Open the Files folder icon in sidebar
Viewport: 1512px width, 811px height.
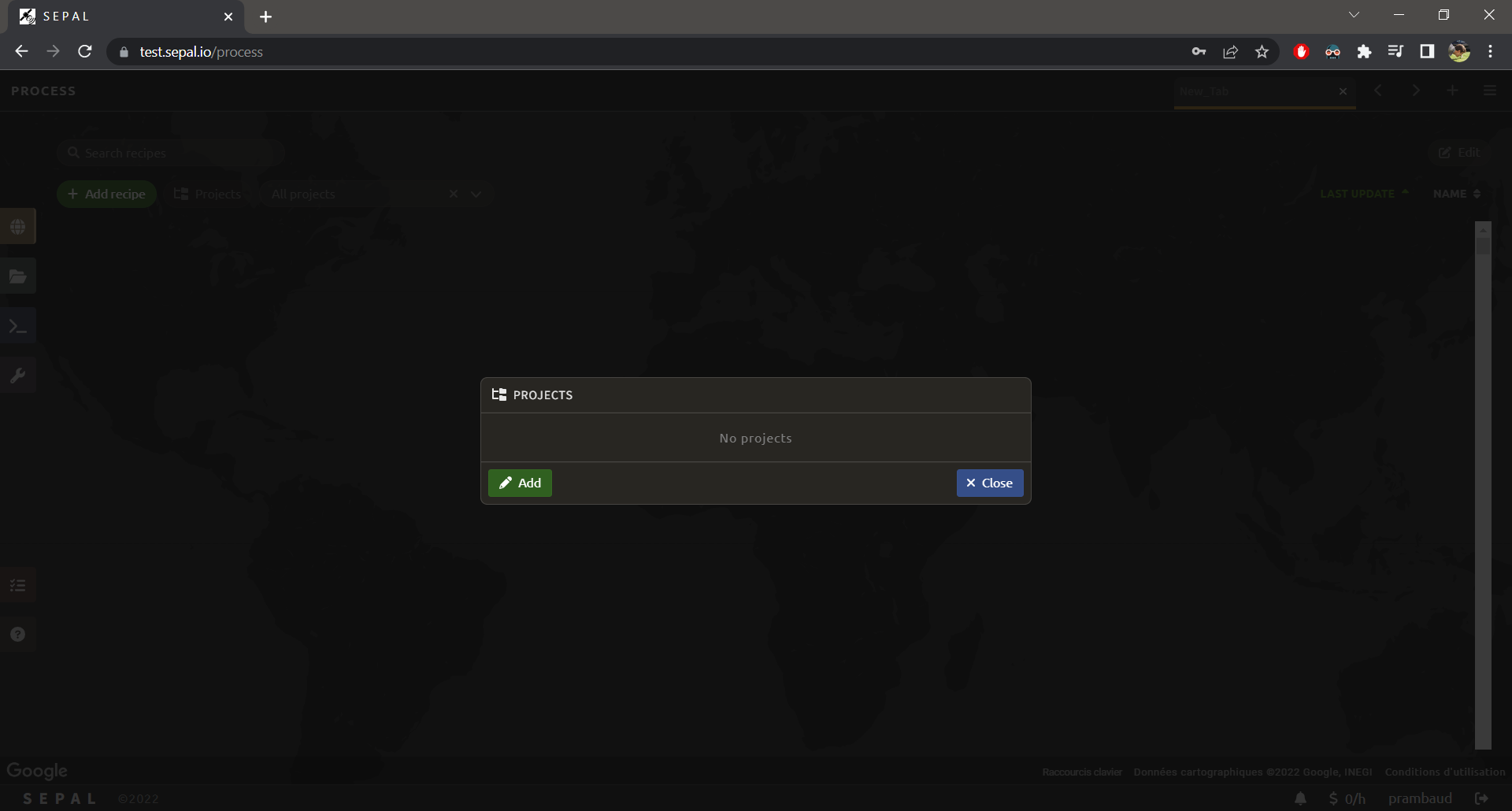point(18,276)
